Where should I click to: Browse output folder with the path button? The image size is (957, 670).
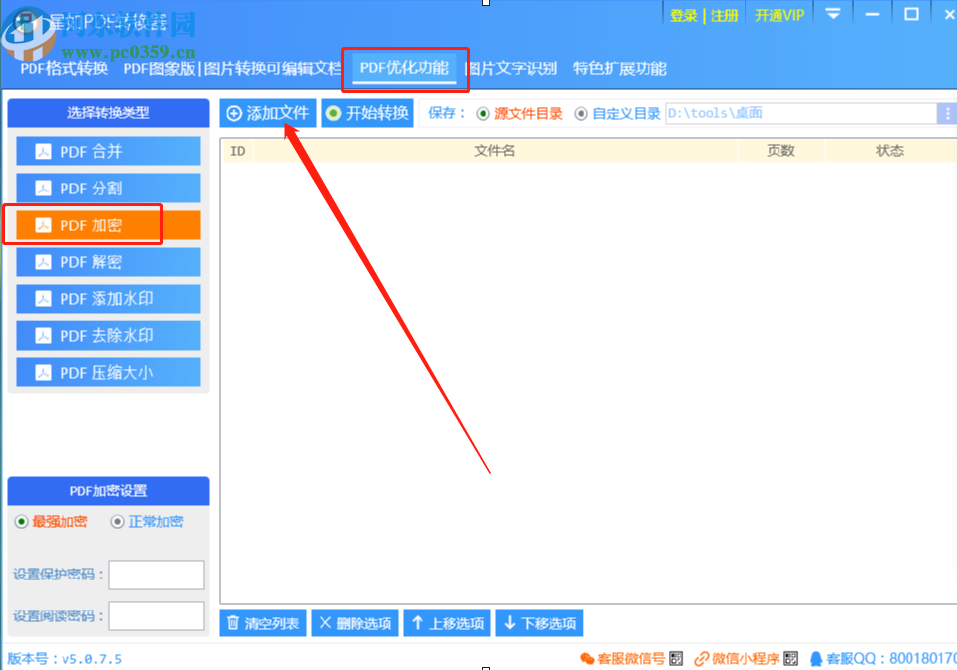point(948,112)
